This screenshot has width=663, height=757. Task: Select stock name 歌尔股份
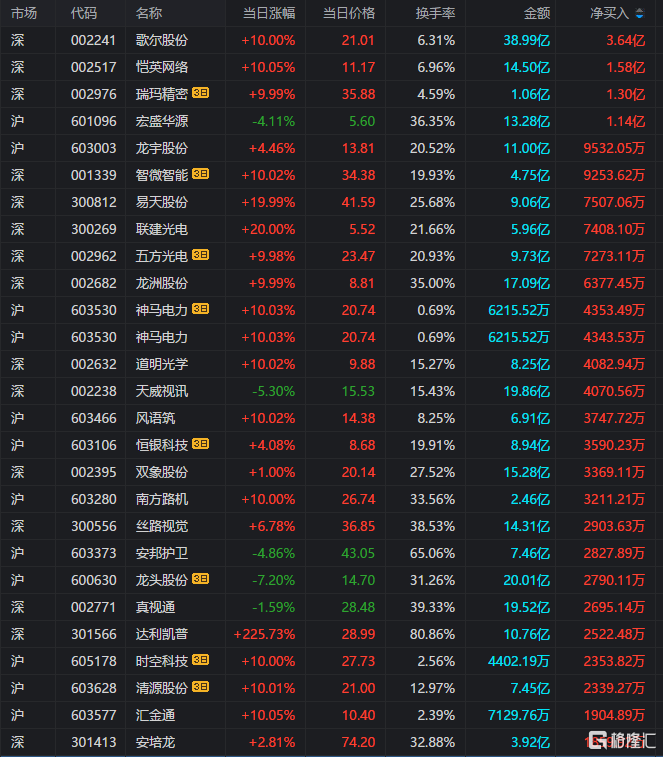point(162,40)
